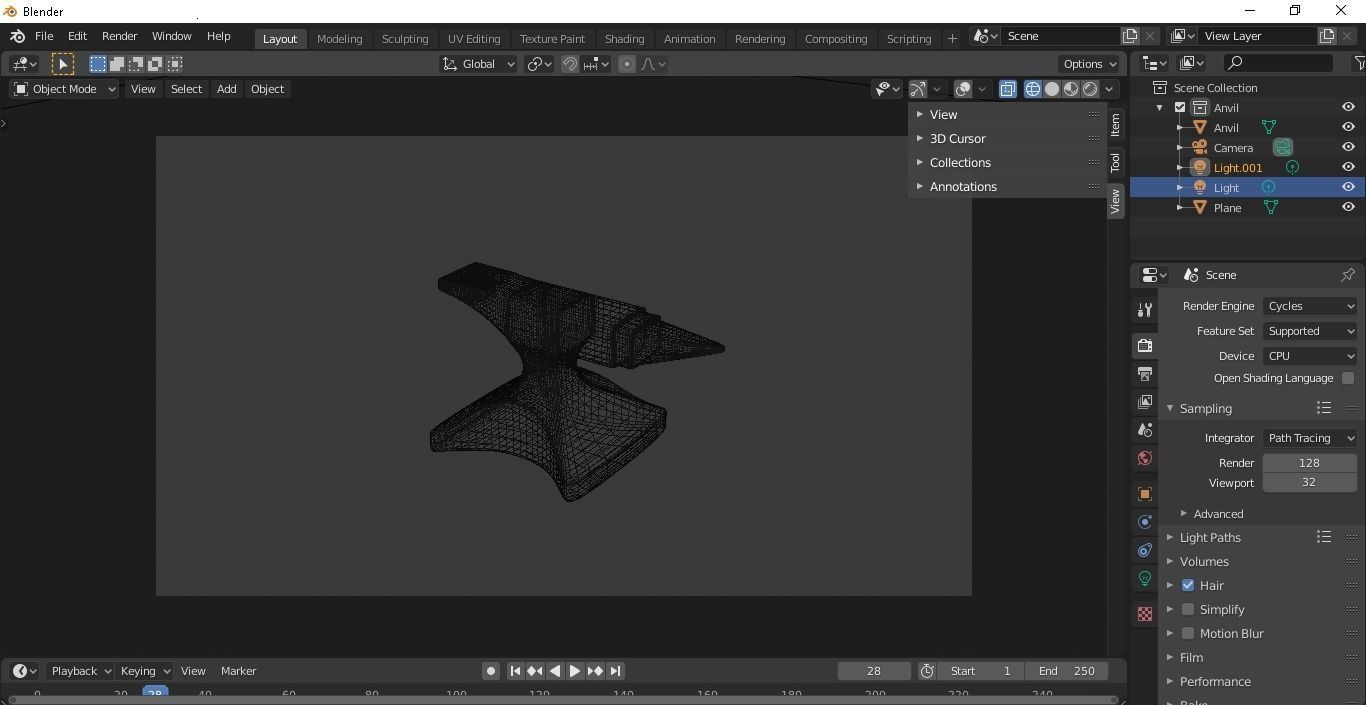The width and height of the screenshot is (1366, 705).
Task: Pin the Scene properties panel
Action: [1347, 275]
